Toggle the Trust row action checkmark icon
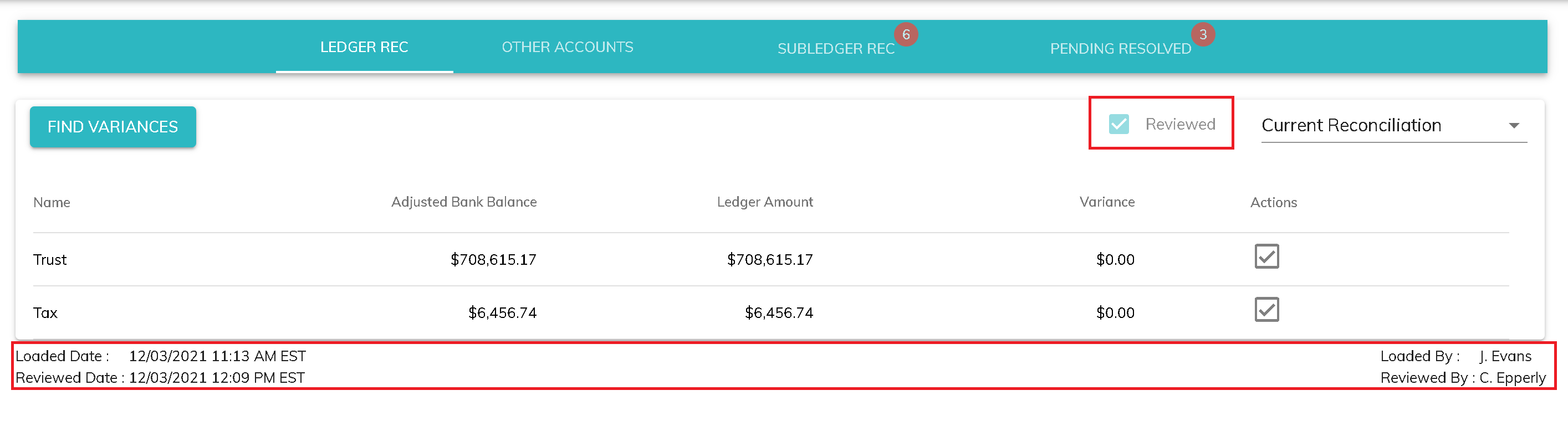Screen dimensions: 1568x421 tap(1266, 256)
